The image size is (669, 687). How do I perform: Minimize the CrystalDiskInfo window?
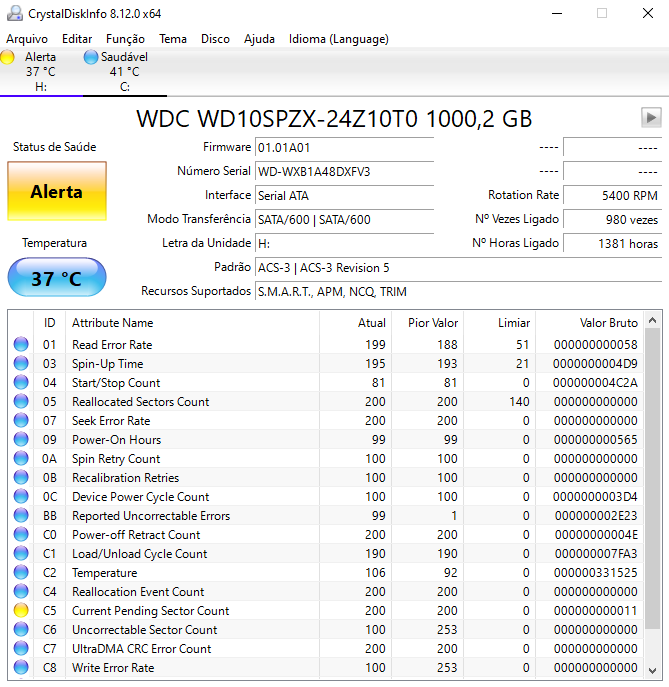point(557,13)
